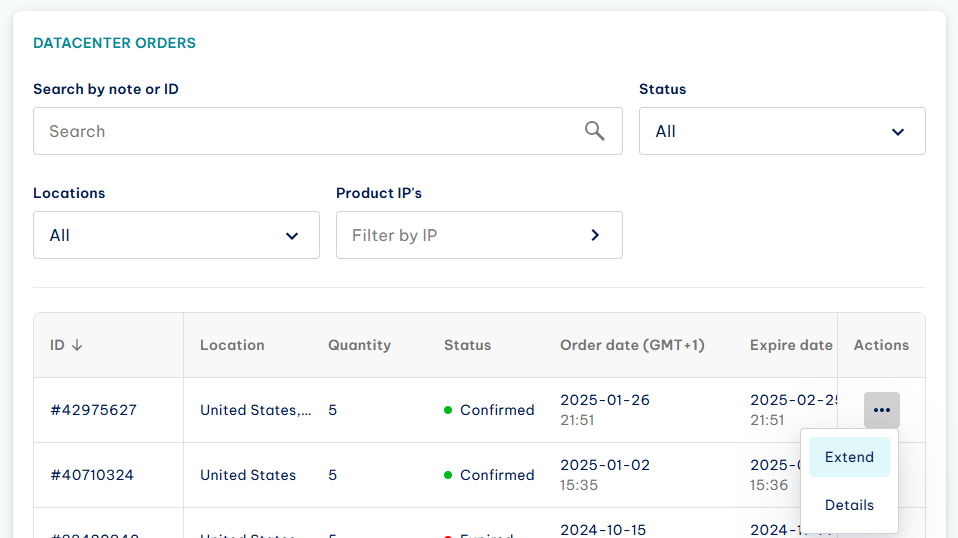Click the Expire date column header
The image size is (958, 538).
[x=791, y=345]
